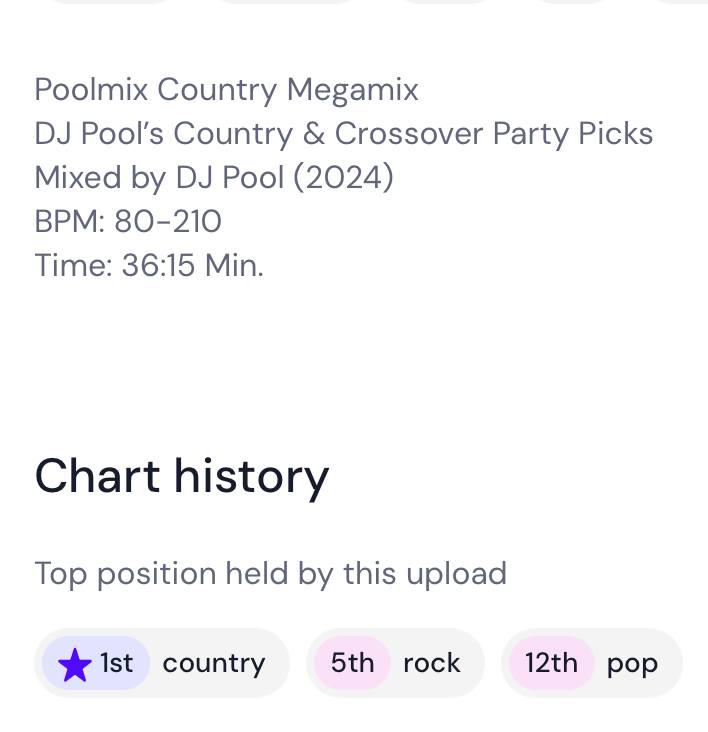Select the (2024) year text
Screen dimensions: 708x732
click(x=343, y=177)
